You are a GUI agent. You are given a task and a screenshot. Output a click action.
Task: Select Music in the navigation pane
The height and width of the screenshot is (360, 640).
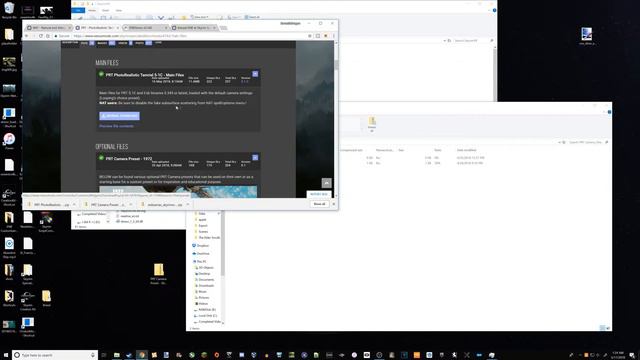pyautogui.click(x=202, y=292)
